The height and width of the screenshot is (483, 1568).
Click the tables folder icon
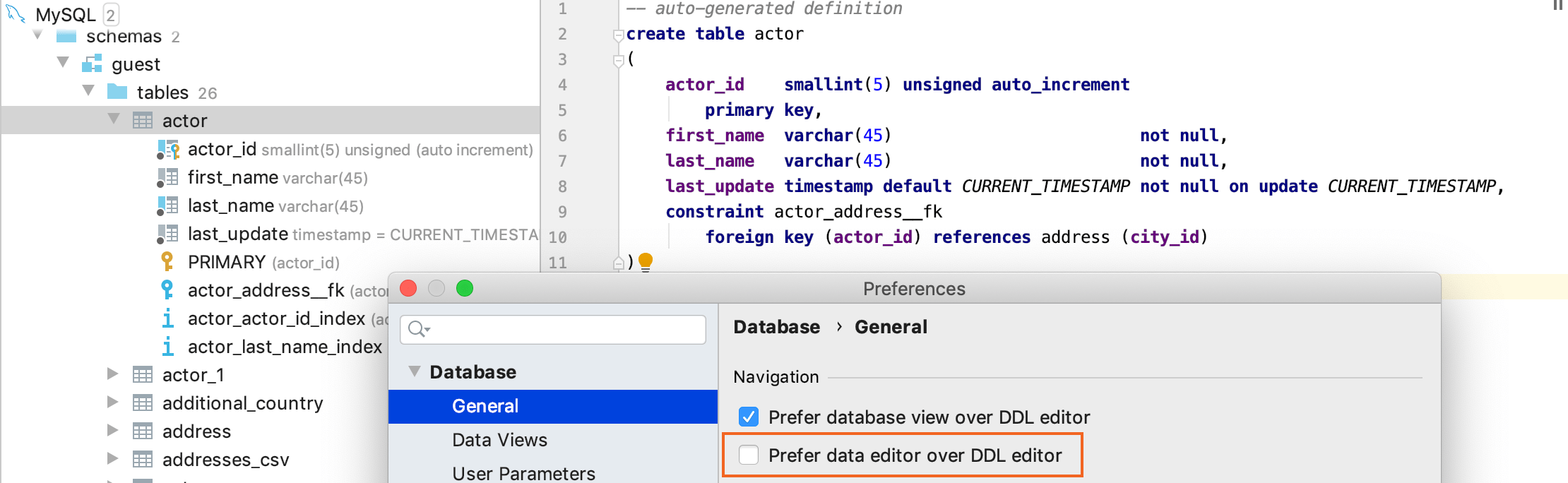coord(117,92)
